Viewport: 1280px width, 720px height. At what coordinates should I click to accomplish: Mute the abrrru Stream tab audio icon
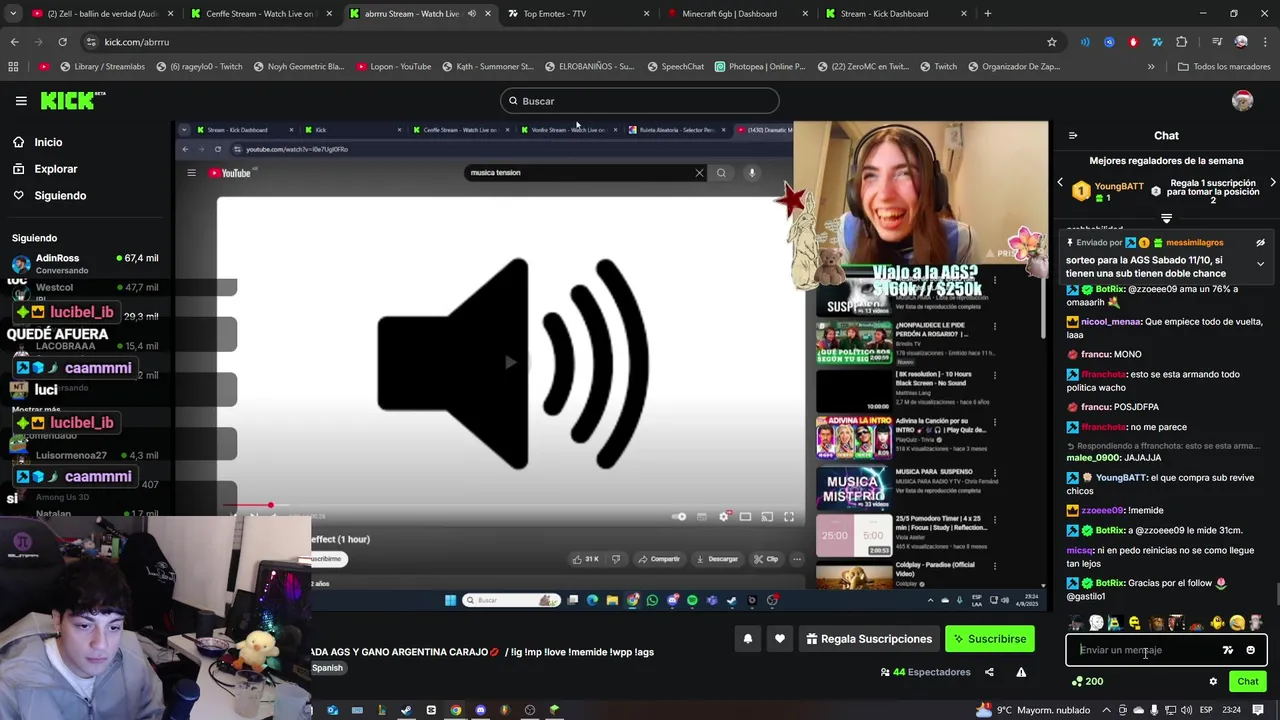coord(472,14)
